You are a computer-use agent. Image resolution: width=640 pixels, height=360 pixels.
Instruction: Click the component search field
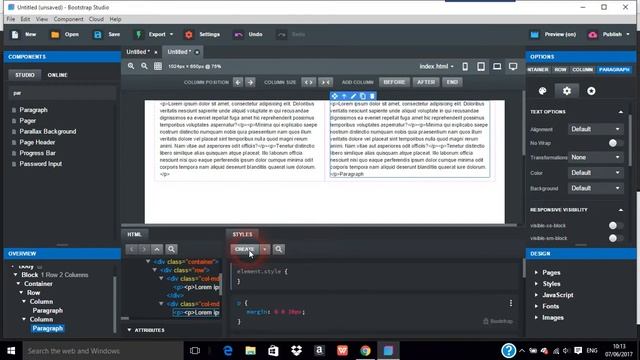[x=62, y=93]
